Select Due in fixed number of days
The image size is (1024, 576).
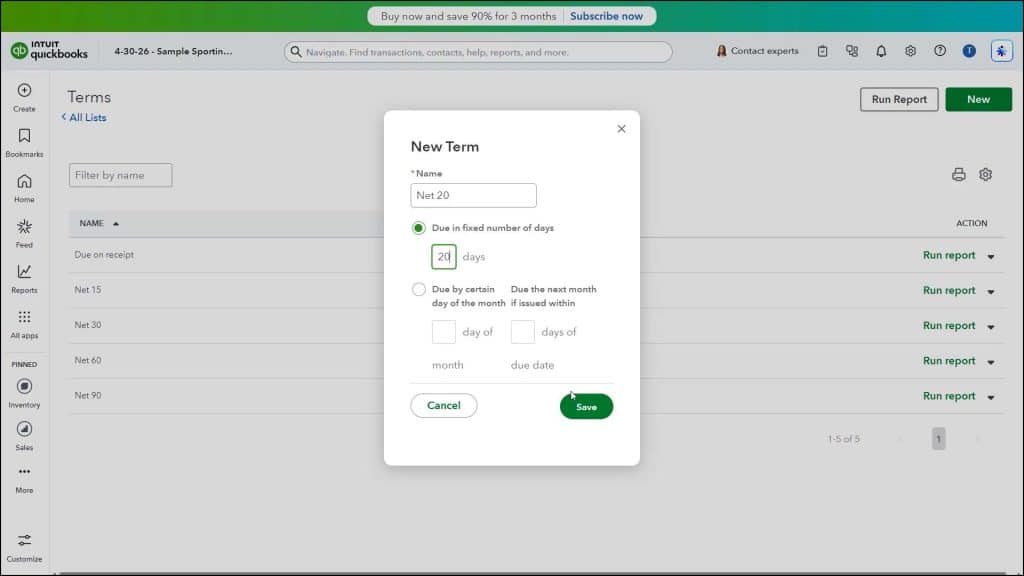click(x=419, y=228)
